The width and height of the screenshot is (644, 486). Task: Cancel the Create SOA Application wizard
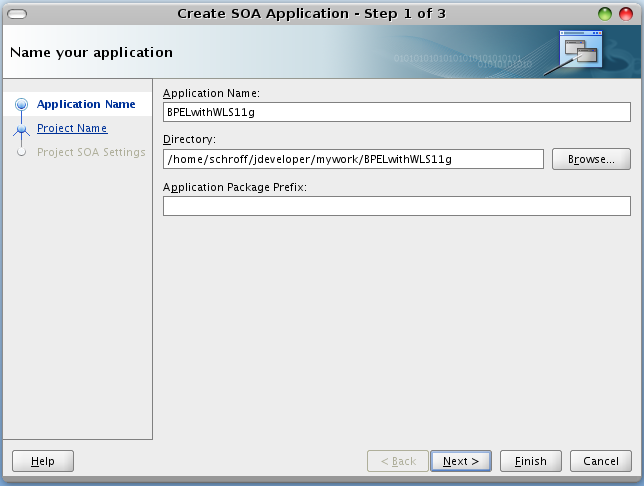[600, 461]
